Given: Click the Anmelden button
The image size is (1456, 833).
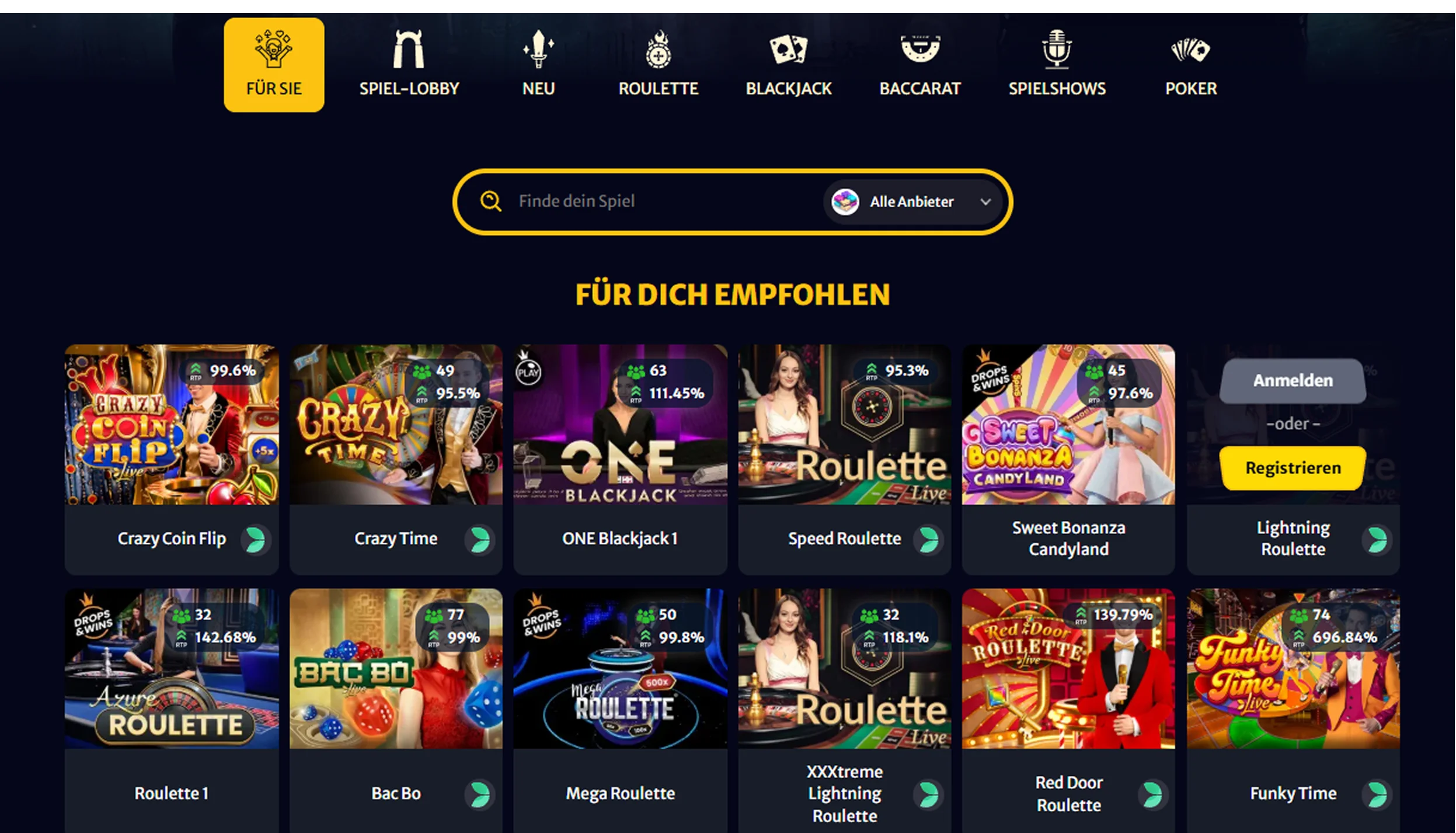Looking at the screenshot, I should (x=1293, y=380).
